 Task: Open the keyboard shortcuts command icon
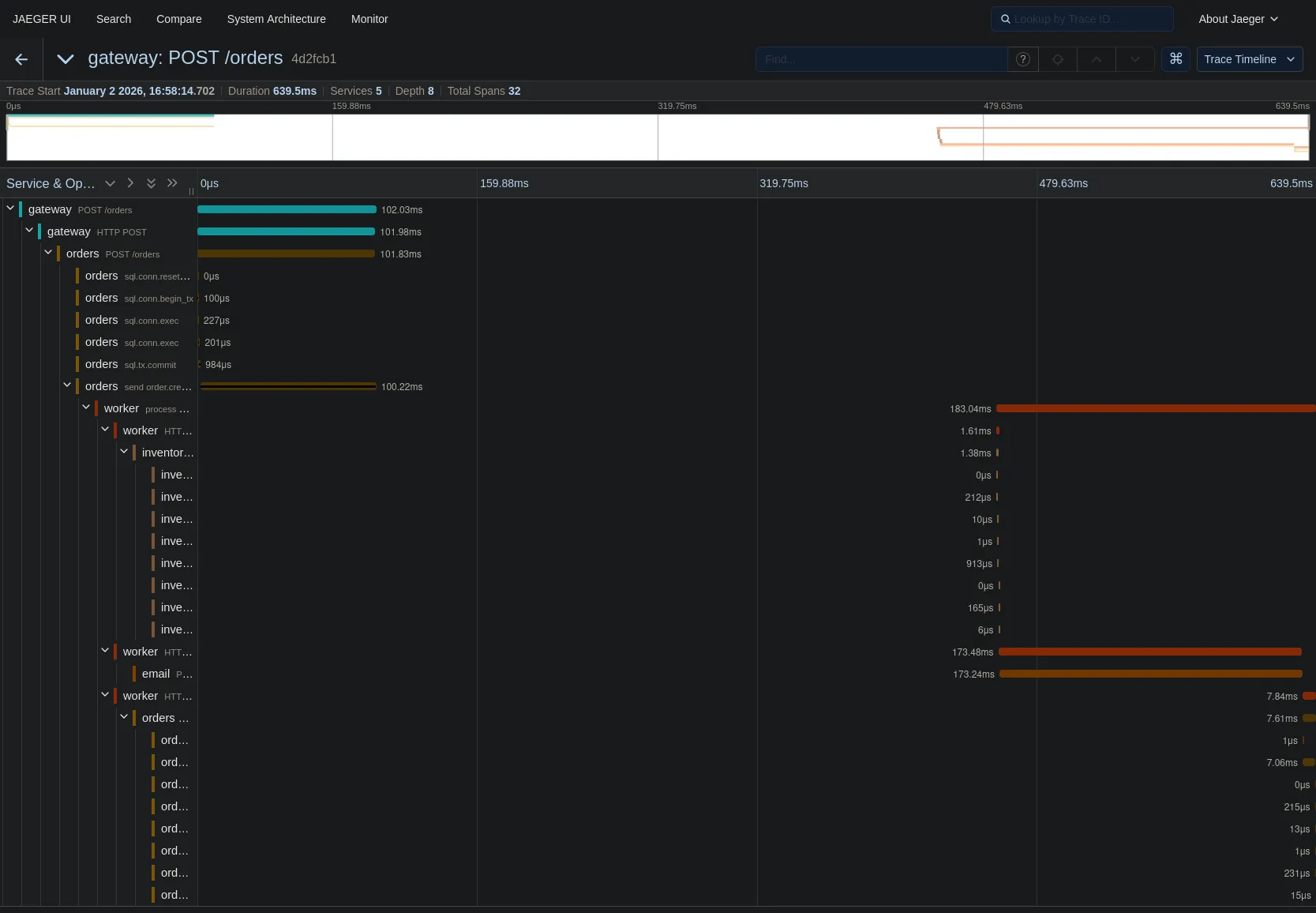click(1175, 59)
